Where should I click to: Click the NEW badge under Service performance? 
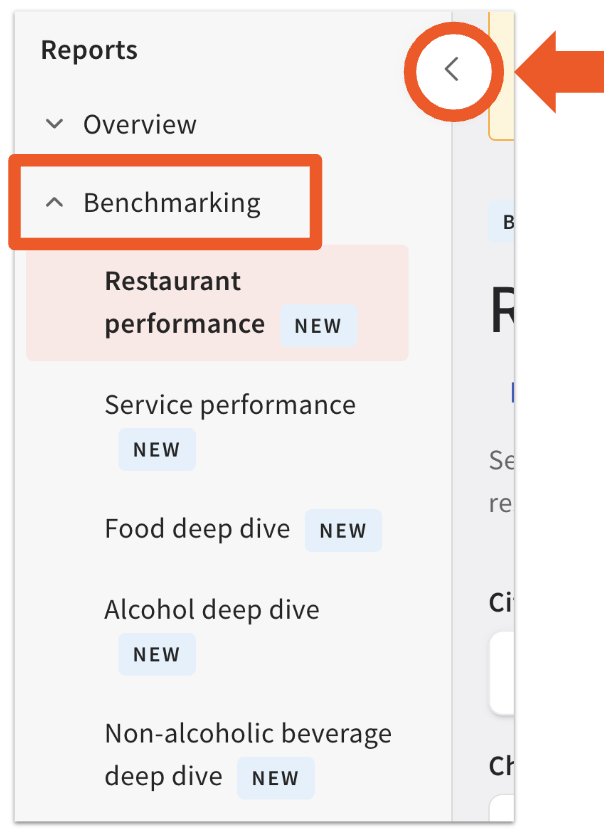pyautogui.click(x=157, y=450)
